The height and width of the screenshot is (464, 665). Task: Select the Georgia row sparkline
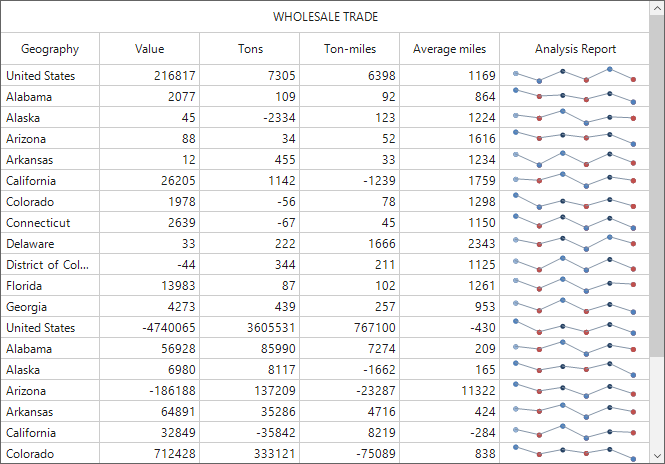(575, 306)
